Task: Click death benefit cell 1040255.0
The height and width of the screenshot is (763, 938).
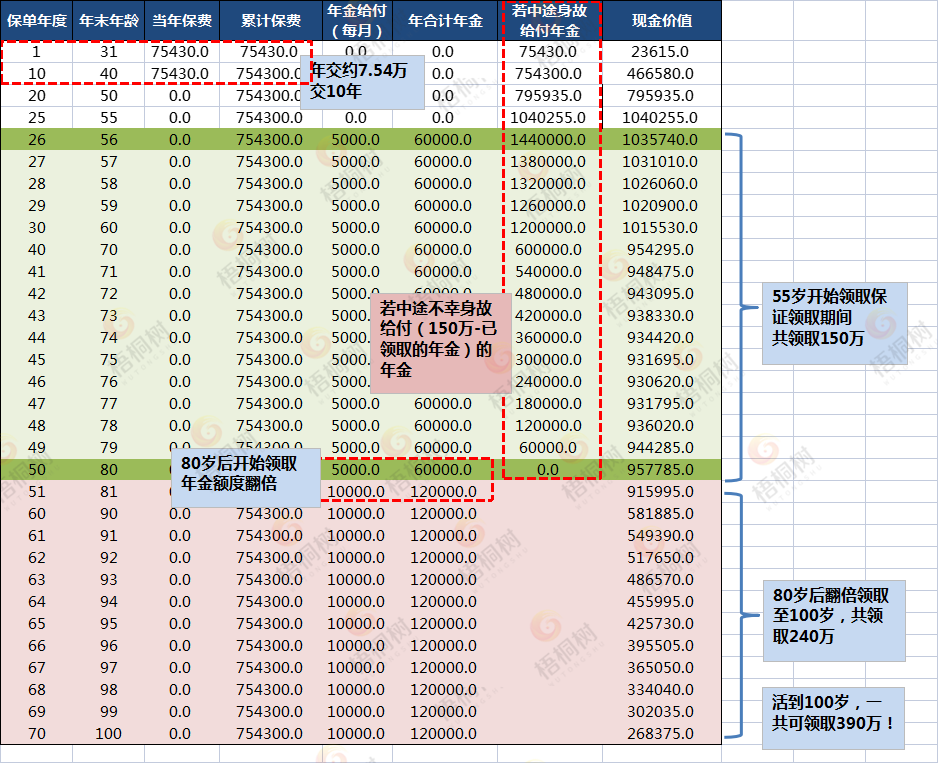Action: (x=548, y=117)
